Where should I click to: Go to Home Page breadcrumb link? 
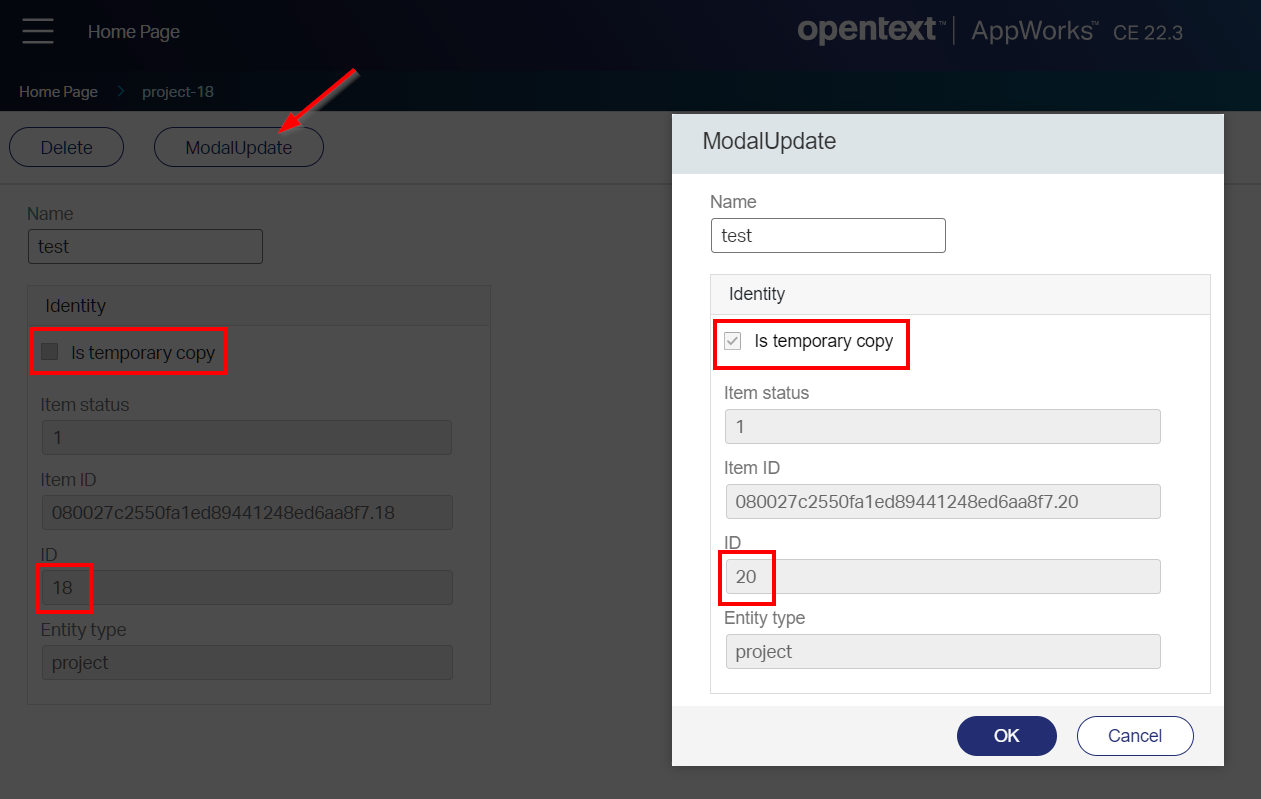click(58, 92)
